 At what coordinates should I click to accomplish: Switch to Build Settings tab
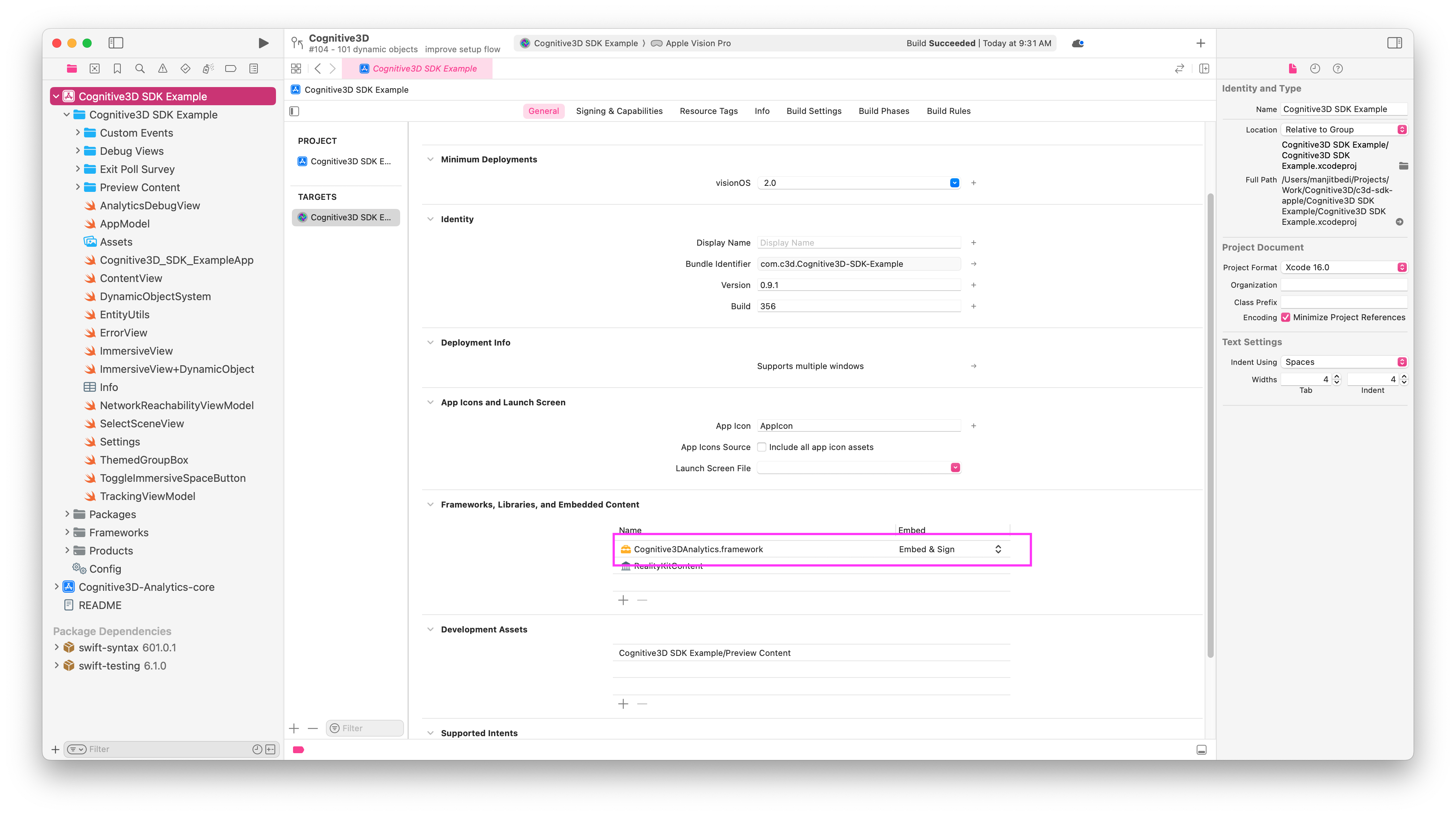click(x=813, y=111)
